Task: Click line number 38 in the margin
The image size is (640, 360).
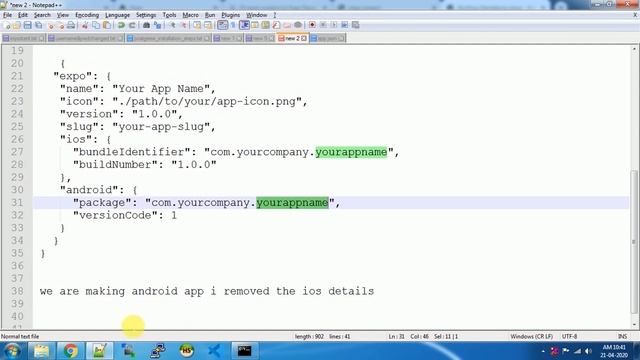Action: (17, 291)
